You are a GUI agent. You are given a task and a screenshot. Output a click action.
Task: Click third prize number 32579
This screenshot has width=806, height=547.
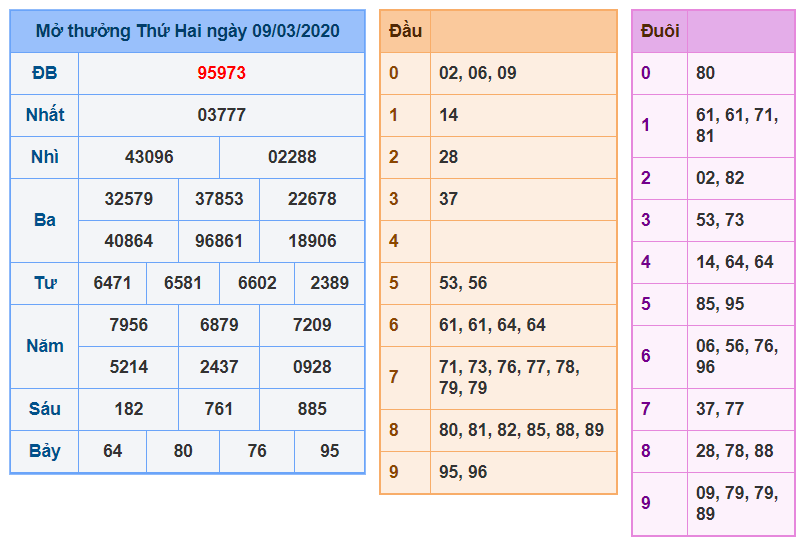[129, 199]
